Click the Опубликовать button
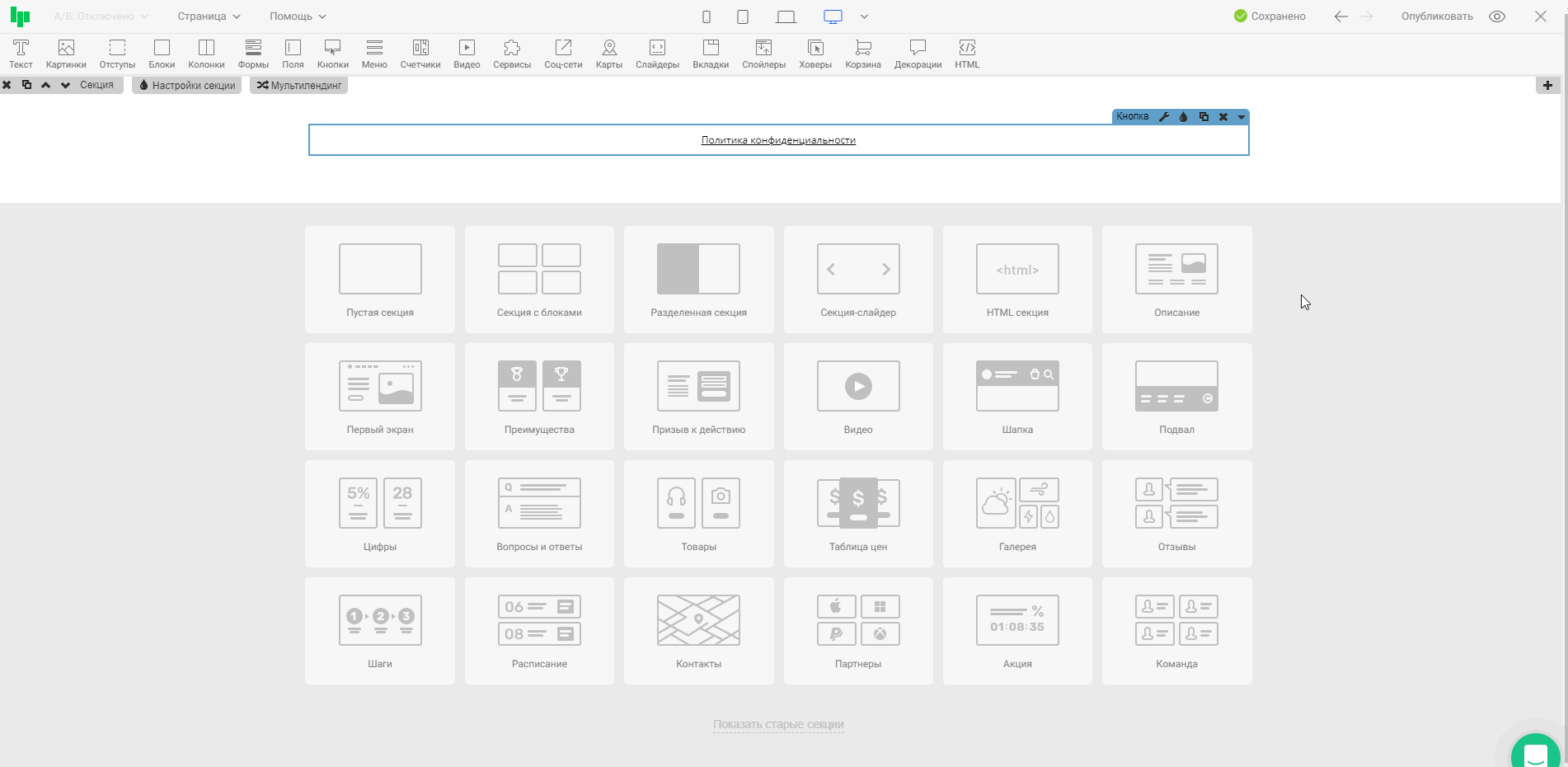The height and width of the screenshot is (767, 1568). click(1436, 16)
